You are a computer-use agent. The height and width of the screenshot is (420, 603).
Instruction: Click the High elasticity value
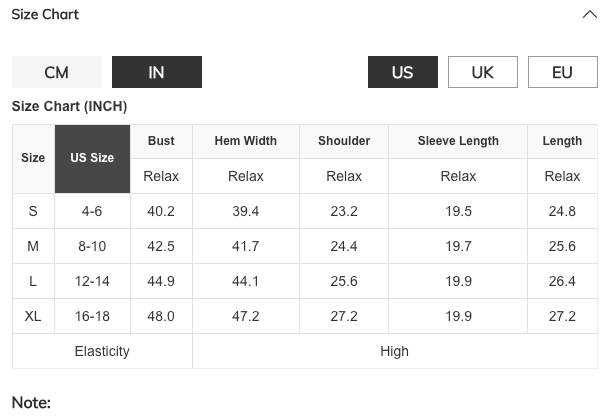pyautogui.click(x=395, y=351)
